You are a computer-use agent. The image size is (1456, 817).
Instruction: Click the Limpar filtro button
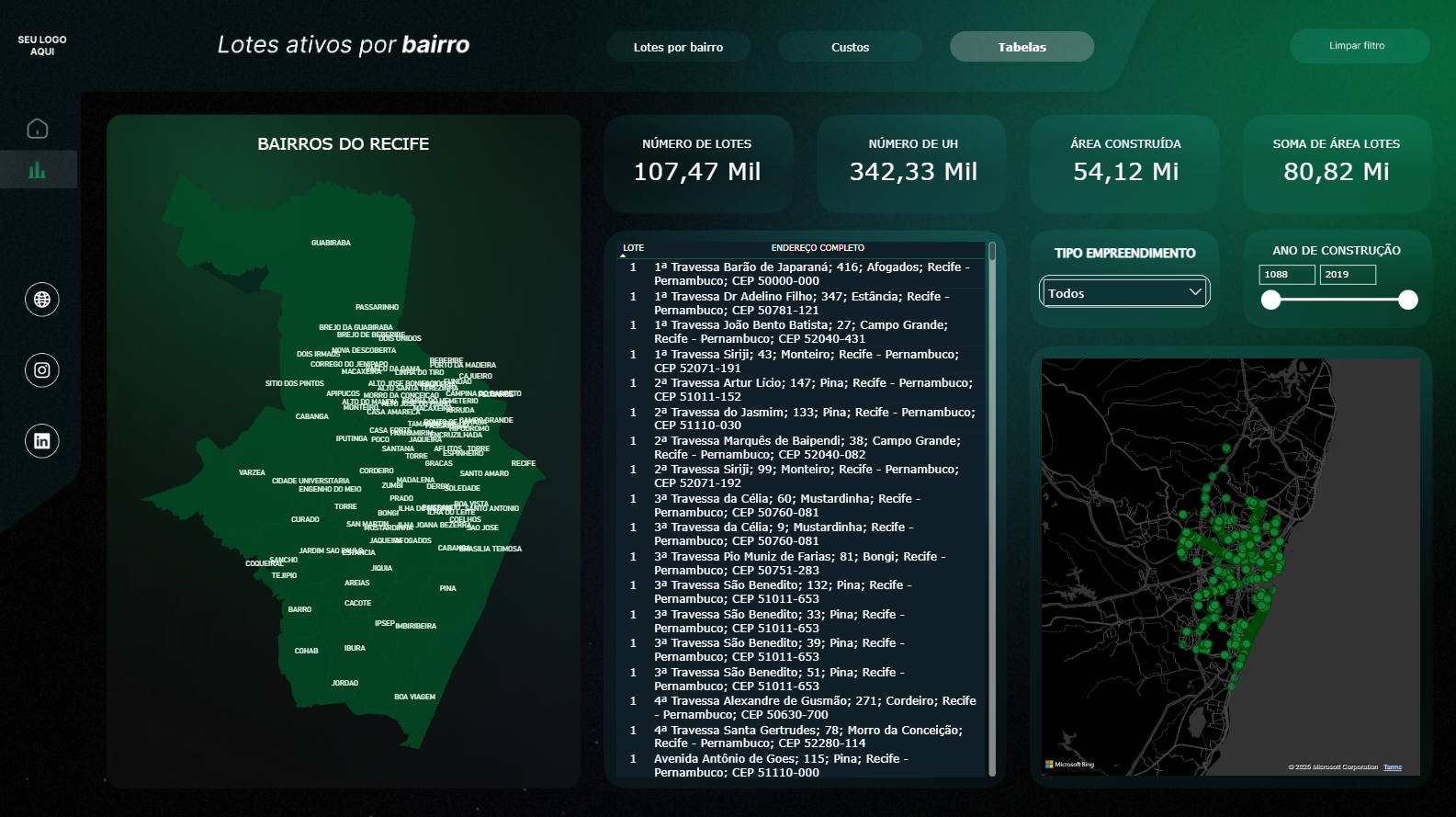point(1360,46)
